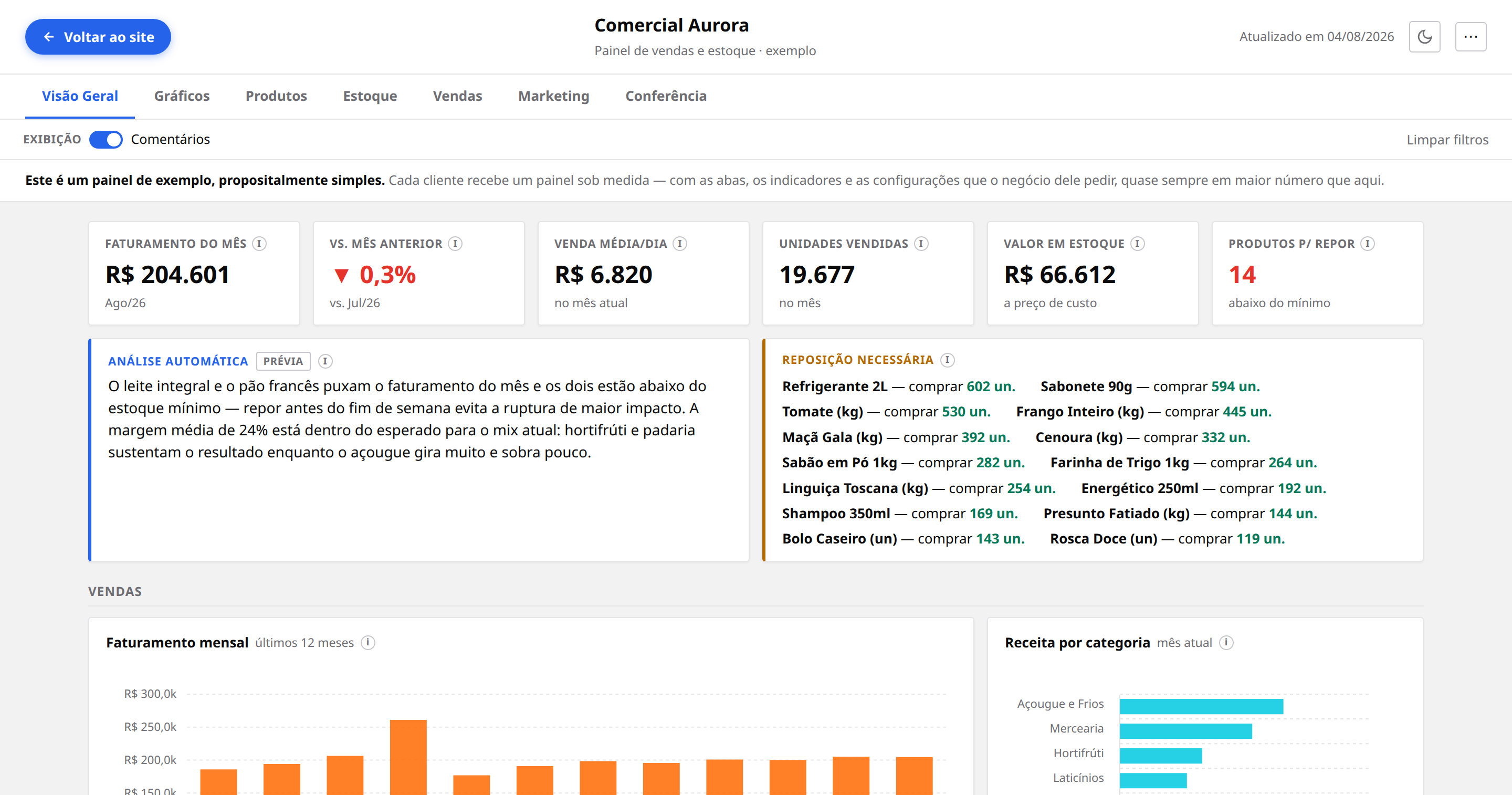Click Cenoura (kg) restock item
Screen dimensions: 1512x795
1143,437
